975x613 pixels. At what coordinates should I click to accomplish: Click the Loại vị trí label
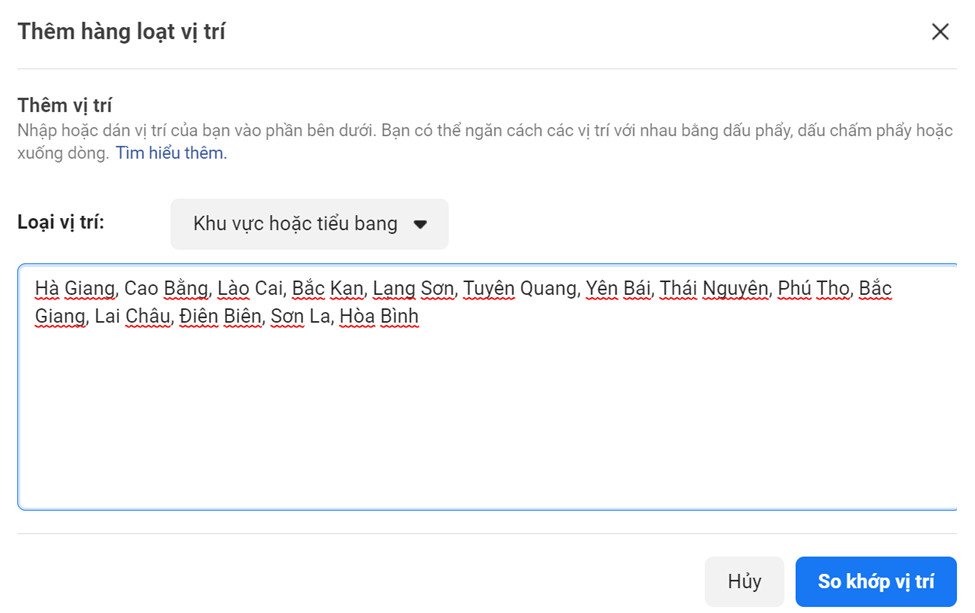[x=61, y=223]
